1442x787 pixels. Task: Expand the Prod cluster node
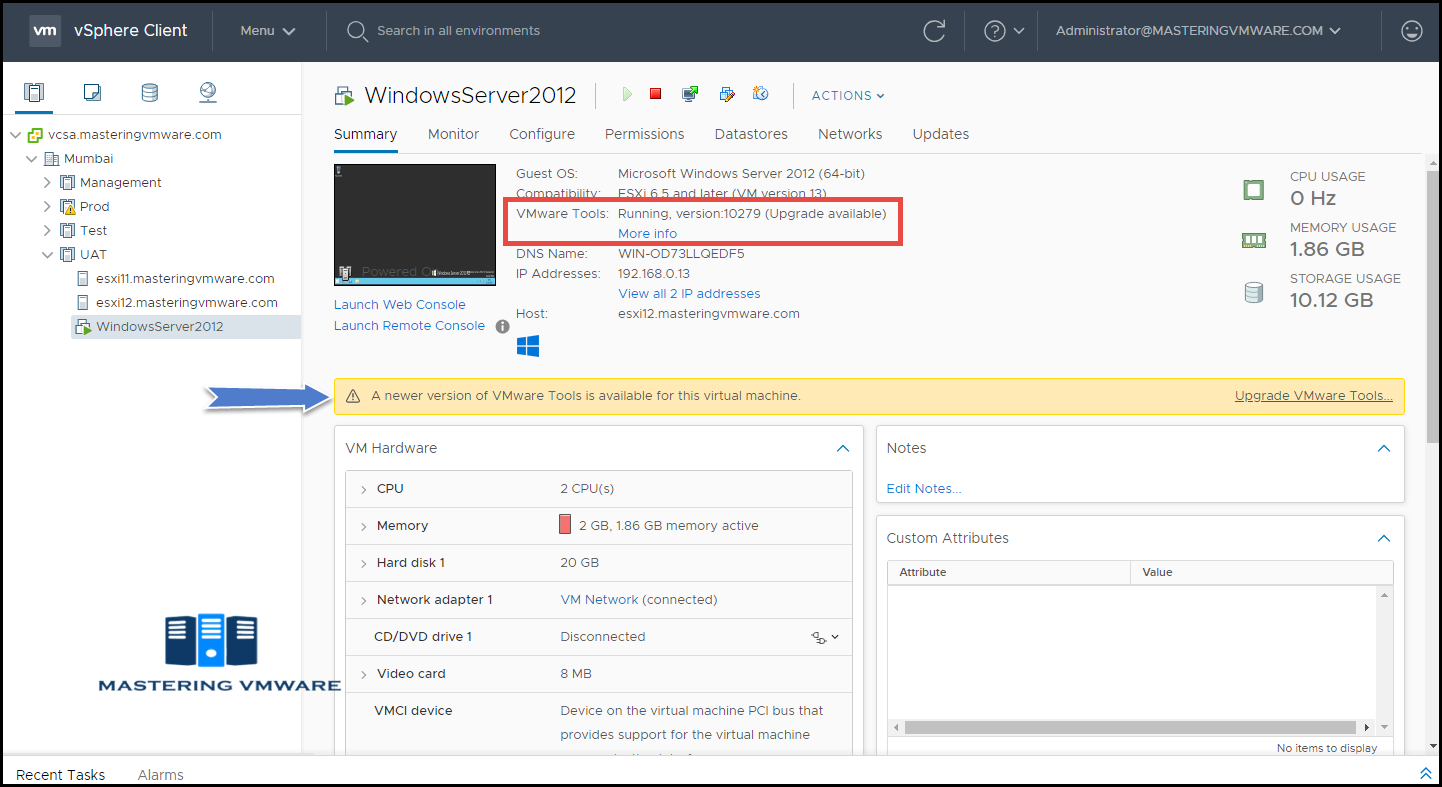(47, 207)
